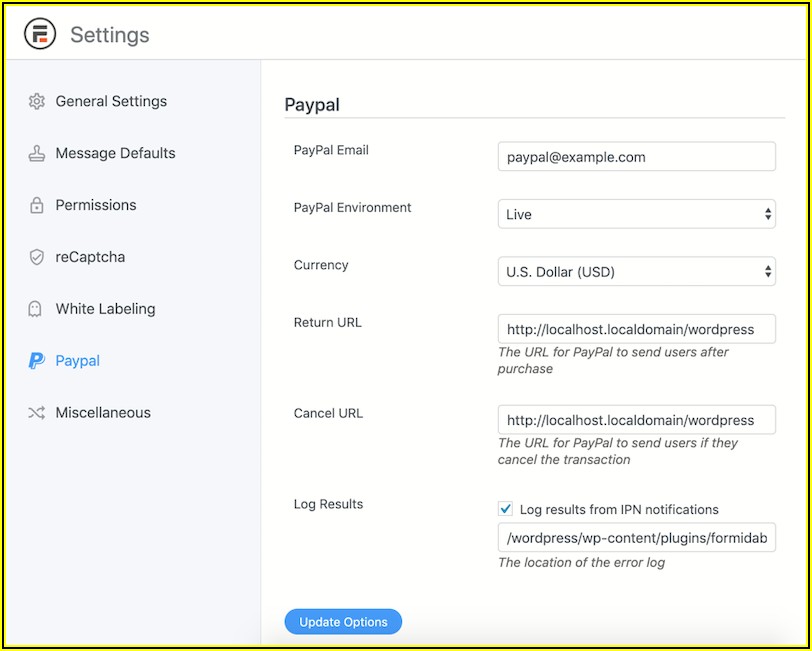Image resolution: width=812 pixels, height=651 pixels.
Task: Focus the Return URL text field
Action: [636, 329]
